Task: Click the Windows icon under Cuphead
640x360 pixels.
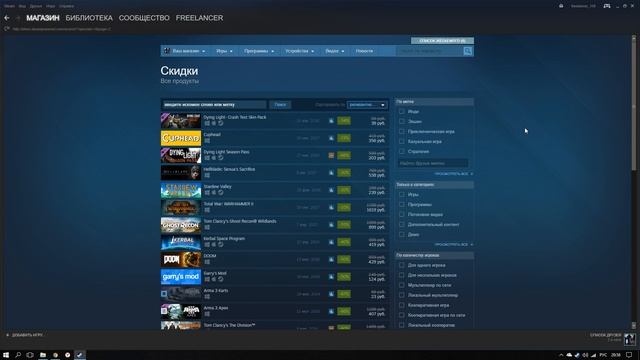Action: (207, 140)
